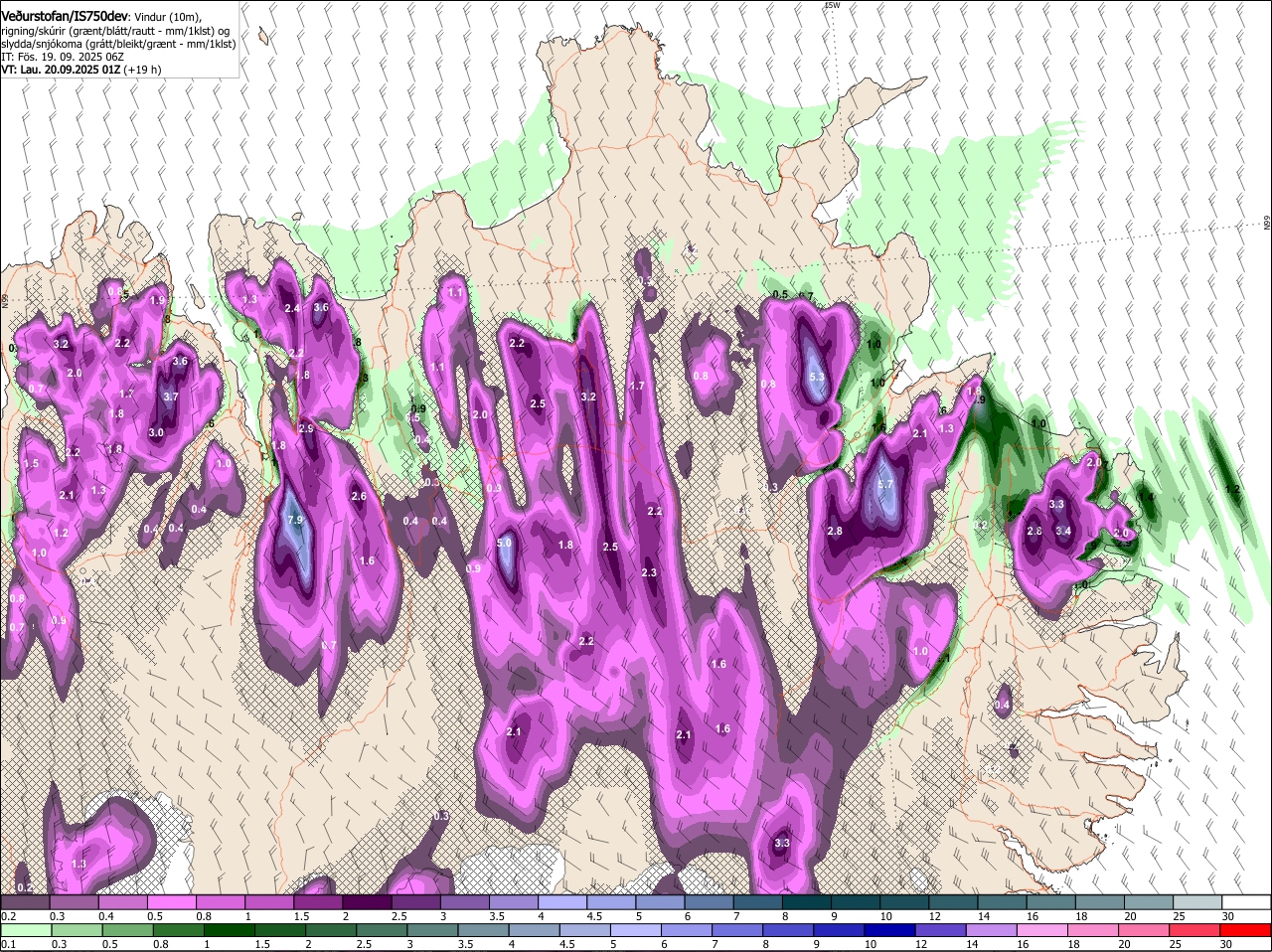Click the 4.5 number under the upper scale
Viewport: 1272px width, 952px height.
coord(594,916)
